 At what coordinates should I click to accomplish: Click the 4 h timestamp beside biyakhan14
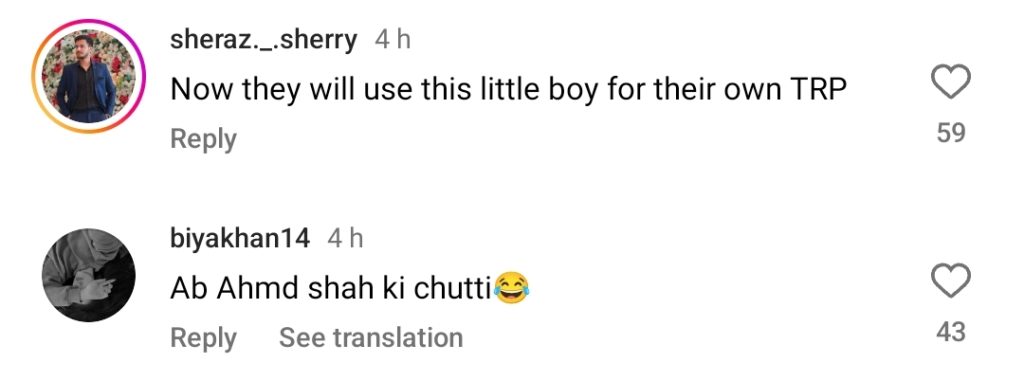pos(345,239)
